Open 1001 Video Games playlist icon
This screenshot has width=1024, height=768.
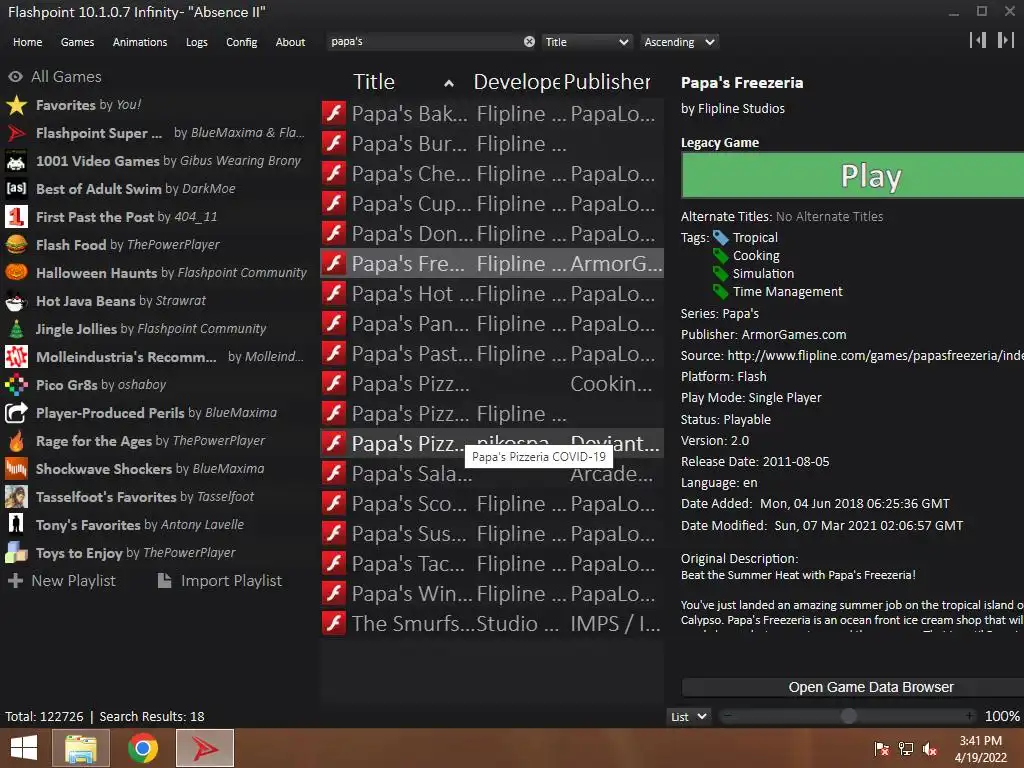[x=16, y=161]
